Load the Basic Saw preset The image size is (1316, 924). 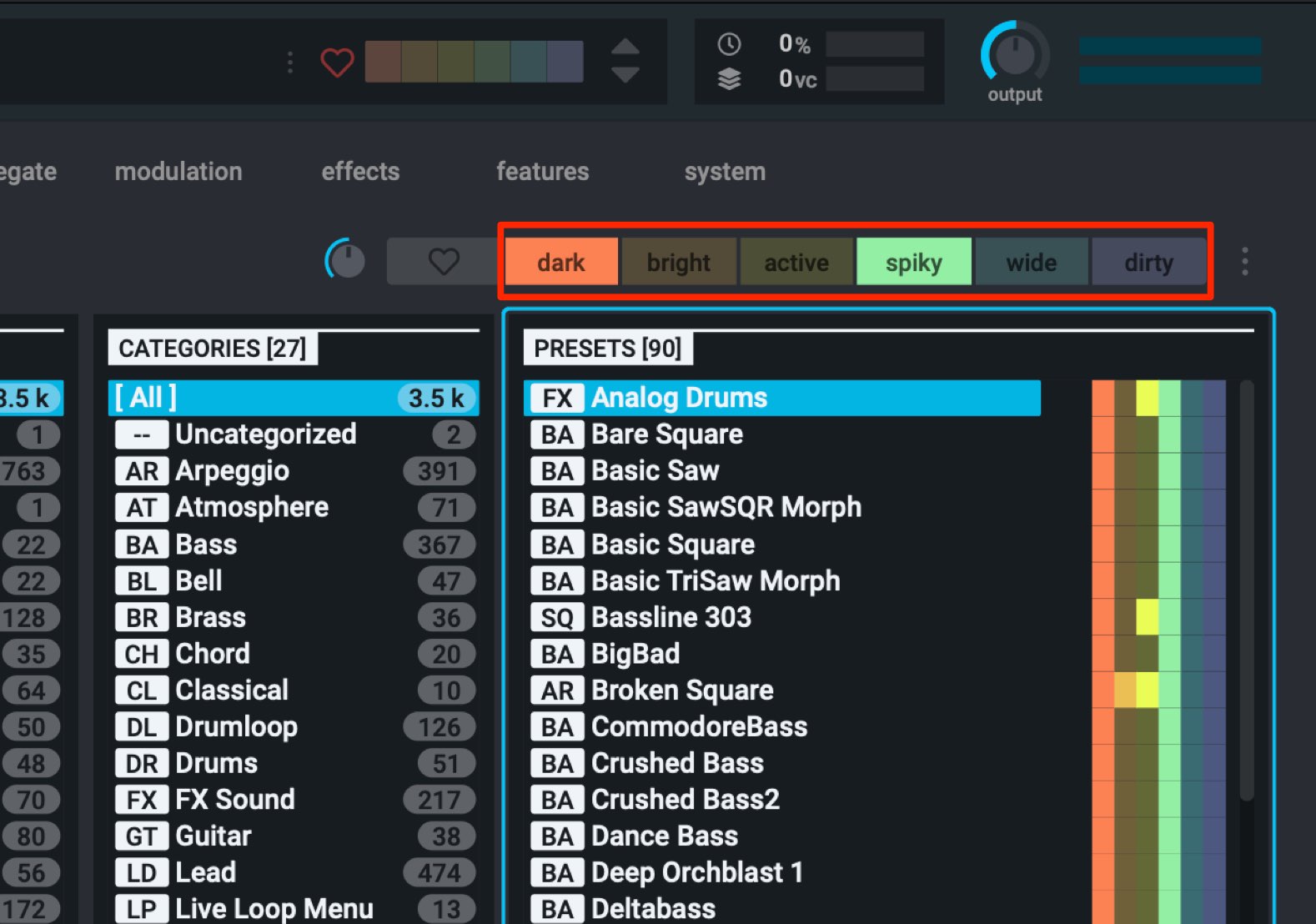[x=782, y=471]
